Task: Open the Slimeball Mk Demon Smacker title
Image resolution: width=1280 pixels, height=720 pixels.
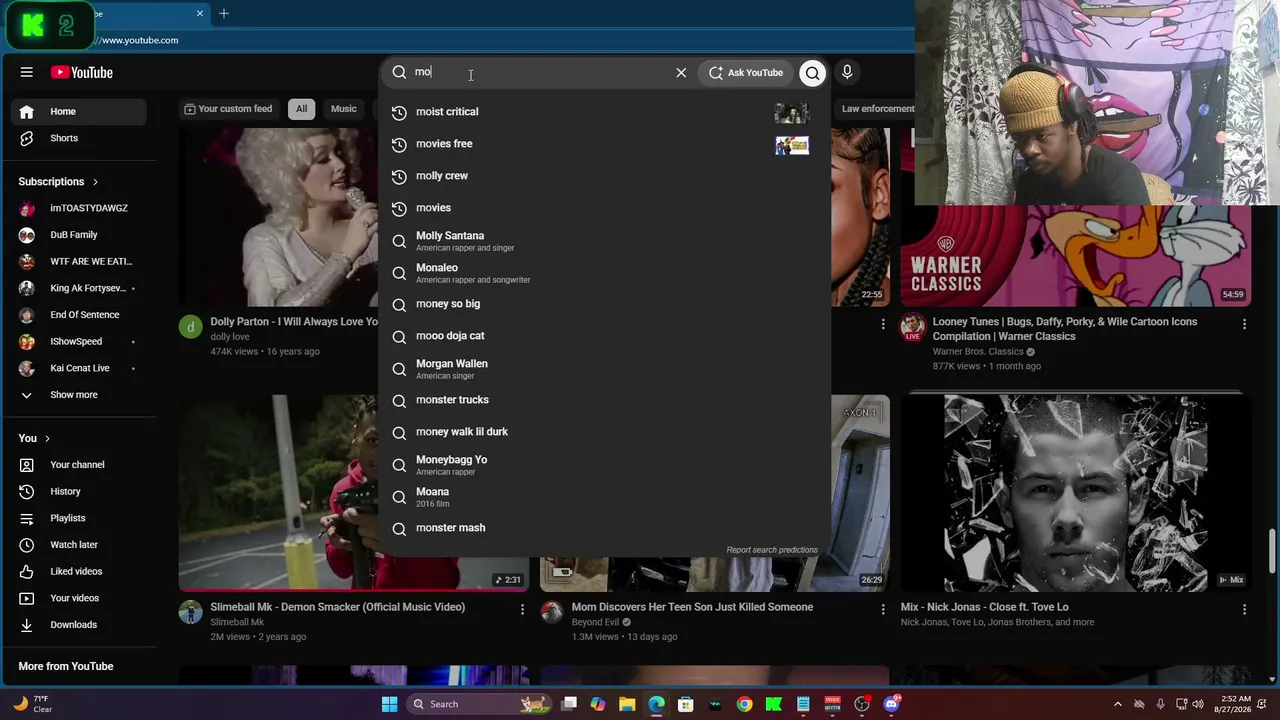Action: coord(338,607)
